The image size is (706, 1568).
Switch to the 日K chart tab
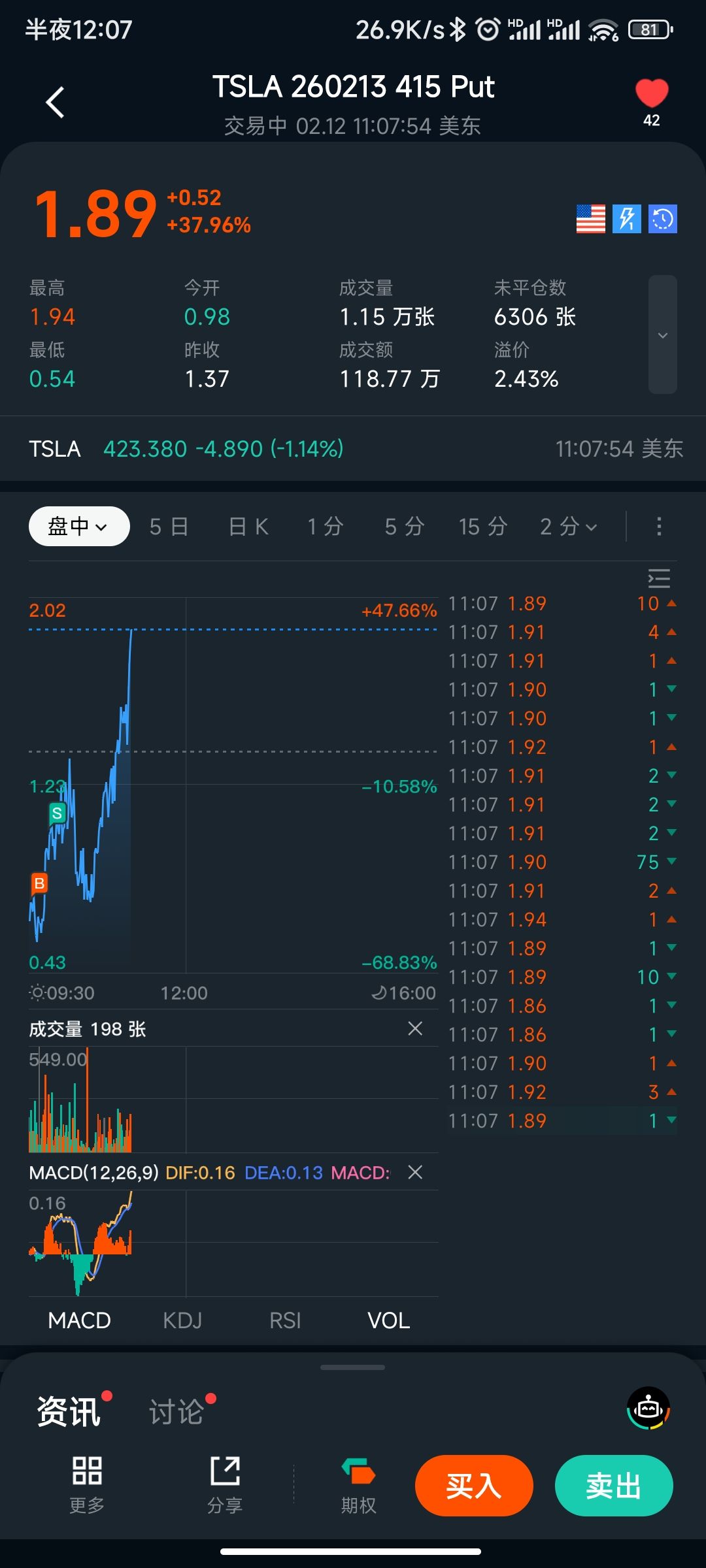[x=248, y=526]
